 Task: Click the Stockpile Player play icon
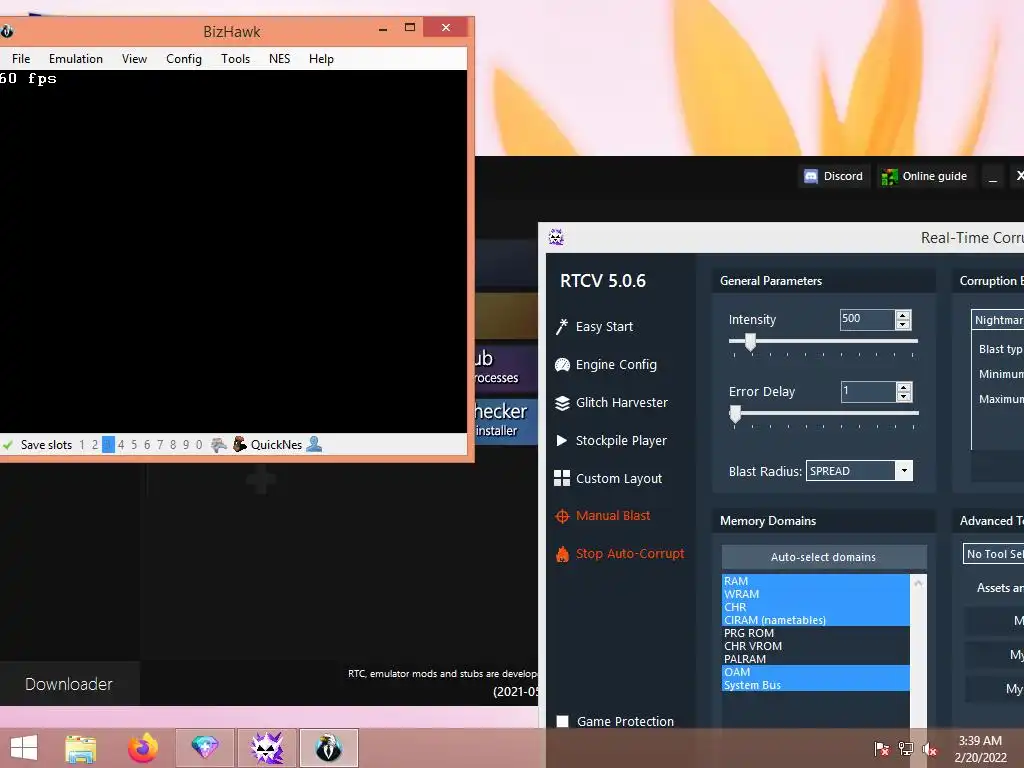(562, 440)
